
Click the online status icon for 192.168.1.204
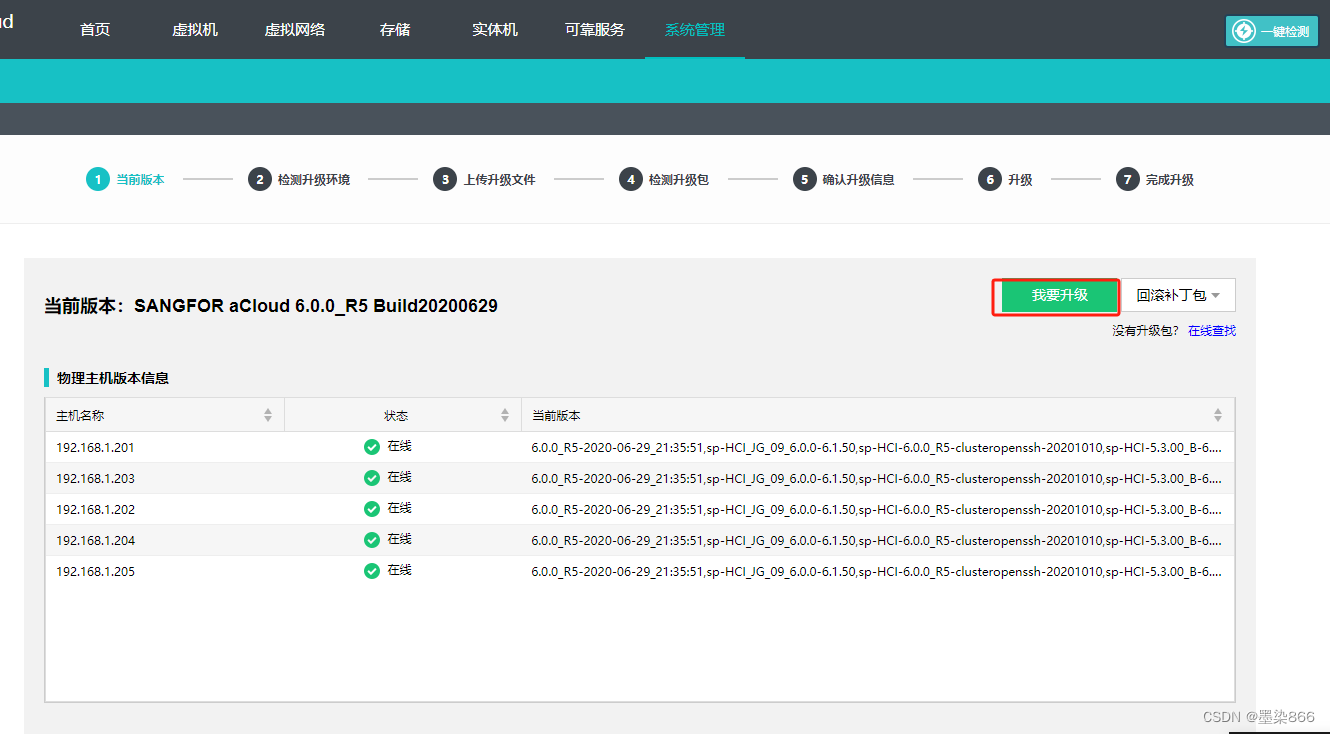tap(372, 540)
